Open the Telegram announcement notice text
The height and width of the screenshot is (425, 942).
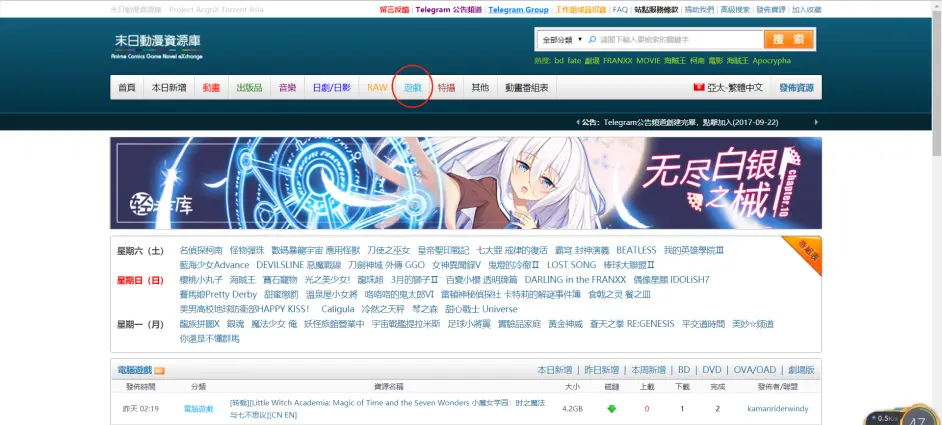(691, 122)
